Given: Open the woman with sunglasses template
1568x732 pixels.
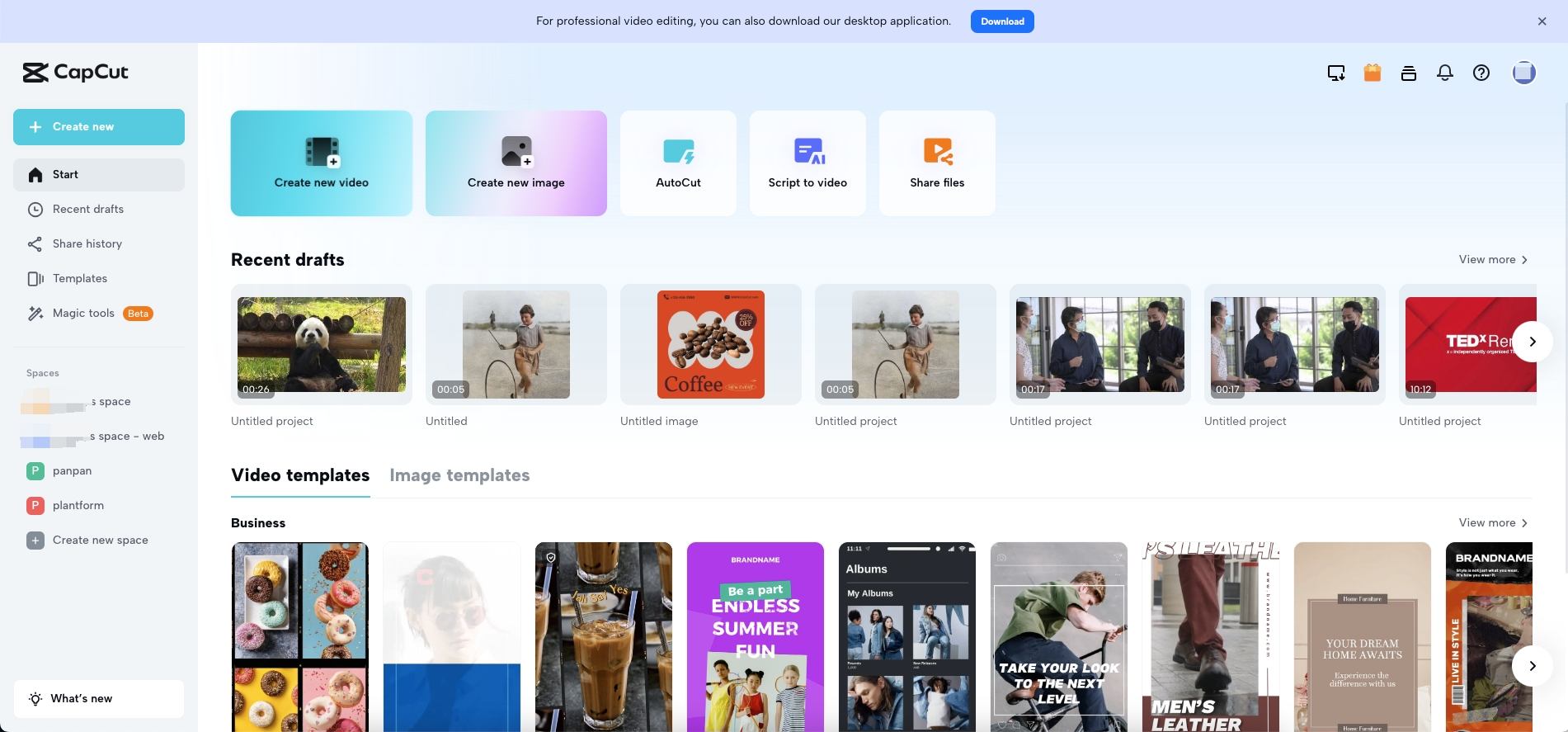Looking at the screenshot, I should [x=452, y=637].
